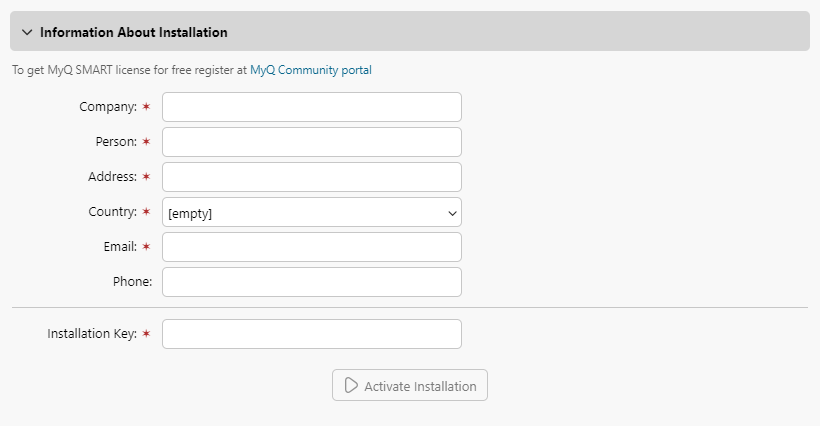Focus the Company text field
This screenshot has width=820, height=426.
pyautogui.click(x=311, y=107)
